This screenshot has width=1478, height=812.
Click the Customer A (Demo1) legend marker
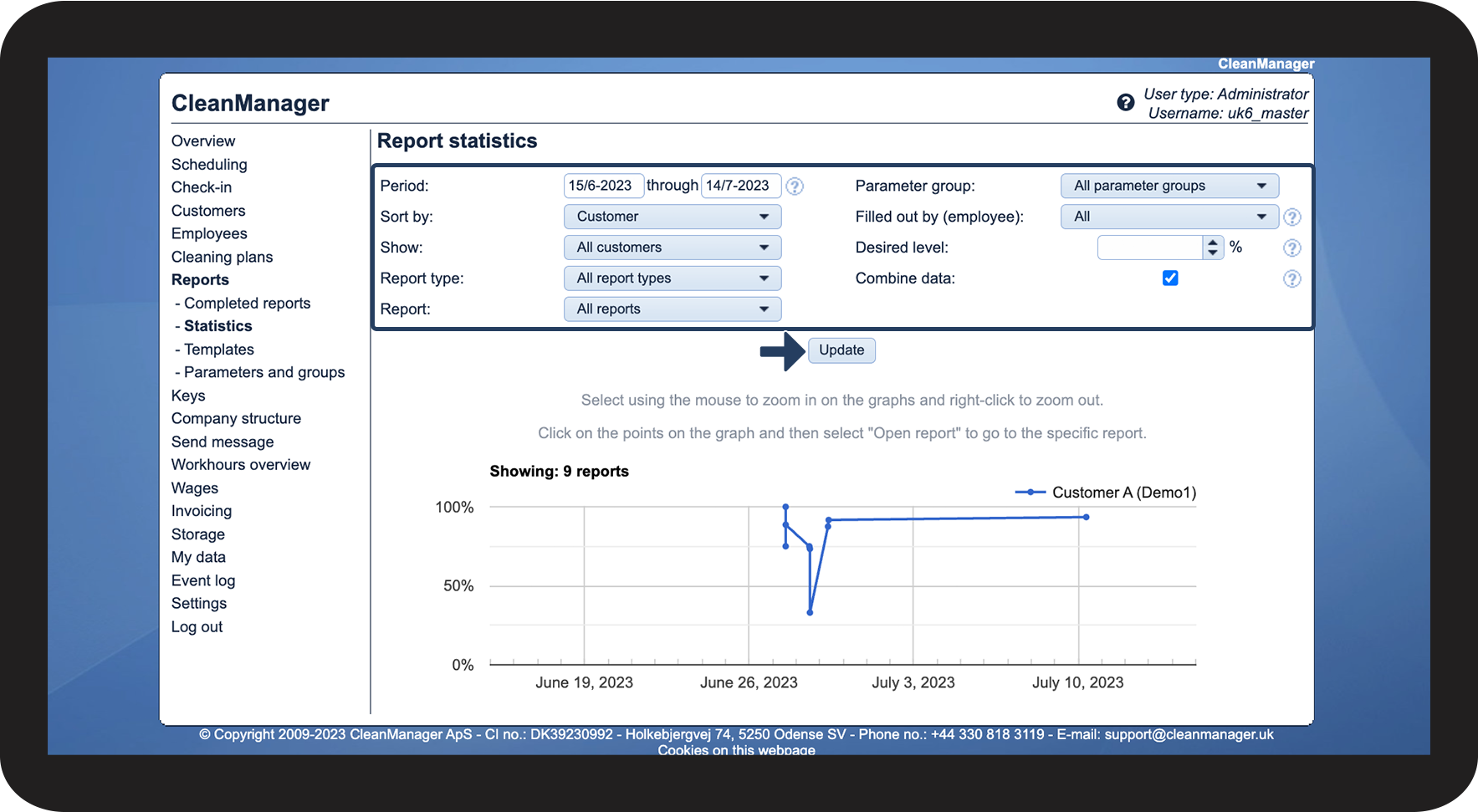click(x=1031, y=493)
